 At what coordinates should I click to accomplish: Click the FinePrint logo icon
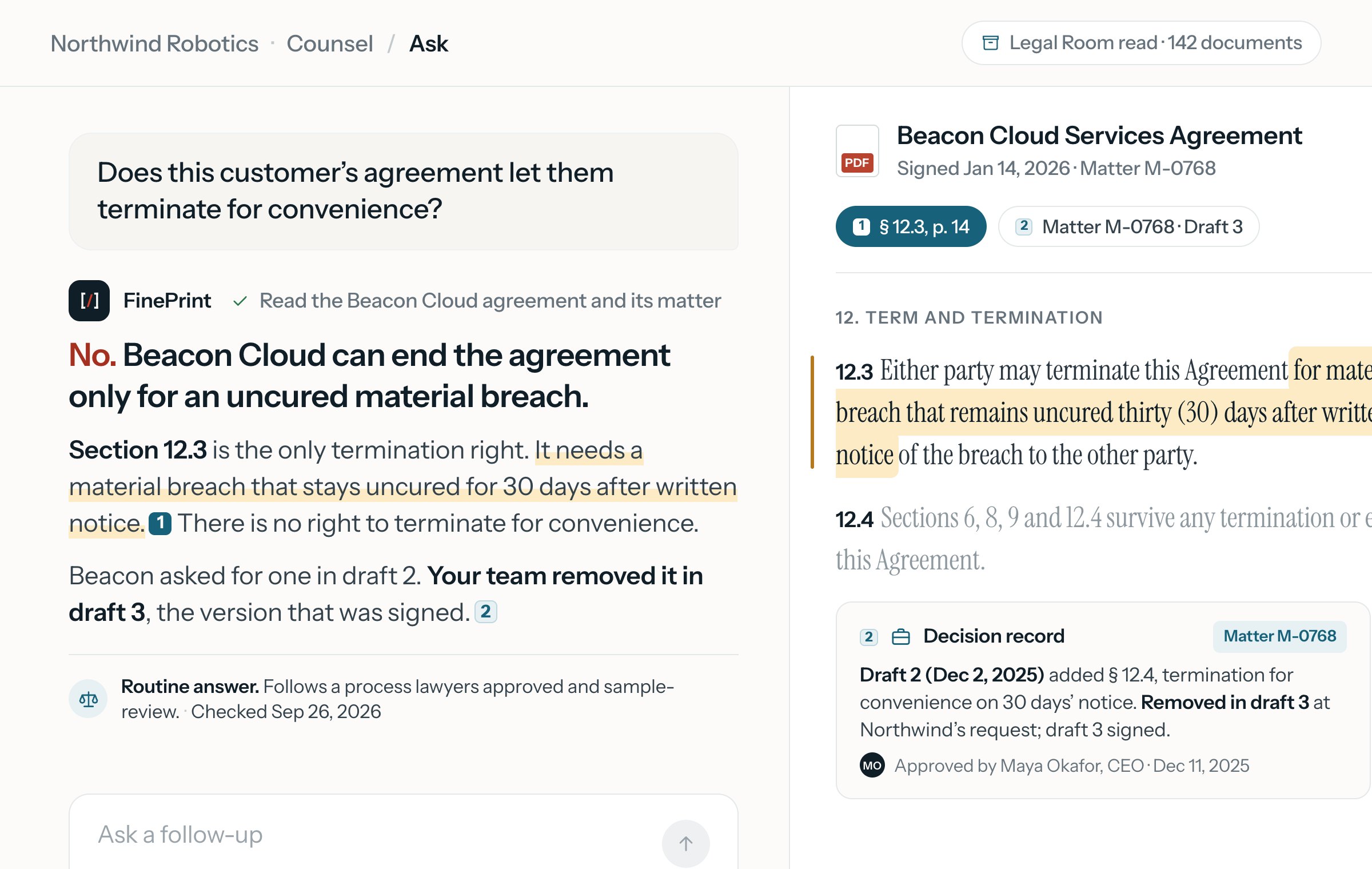(89, 301)
